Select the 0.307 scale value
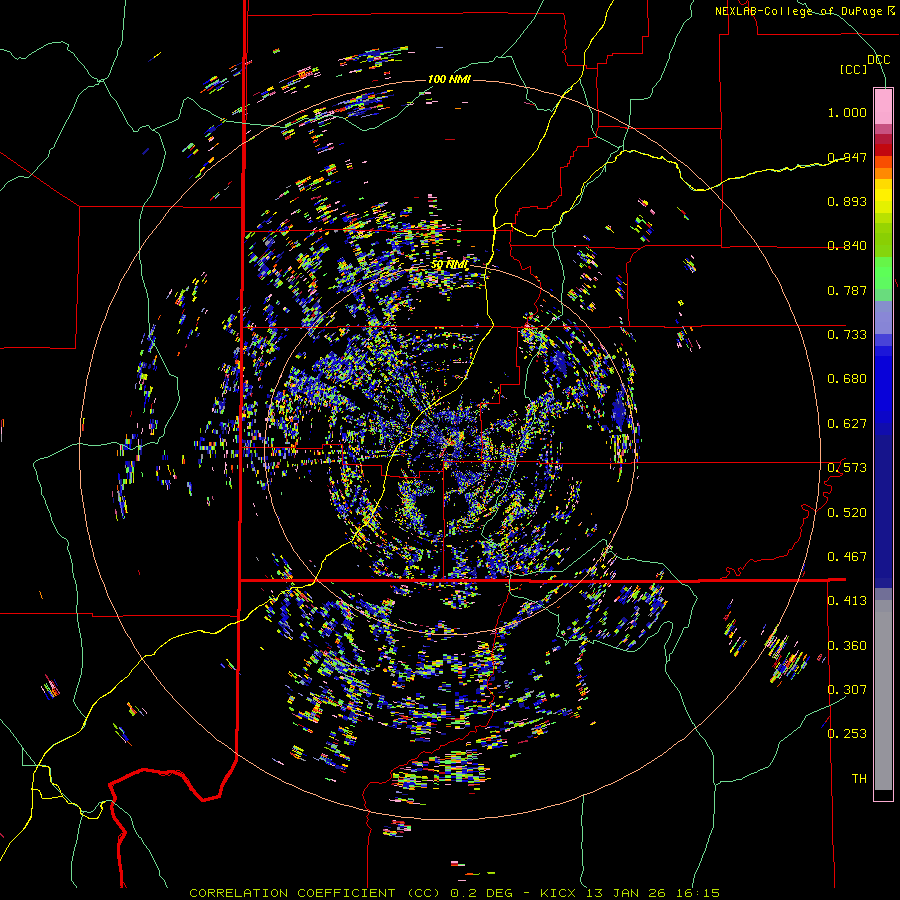Screen dimensions: 900x900 847,690
